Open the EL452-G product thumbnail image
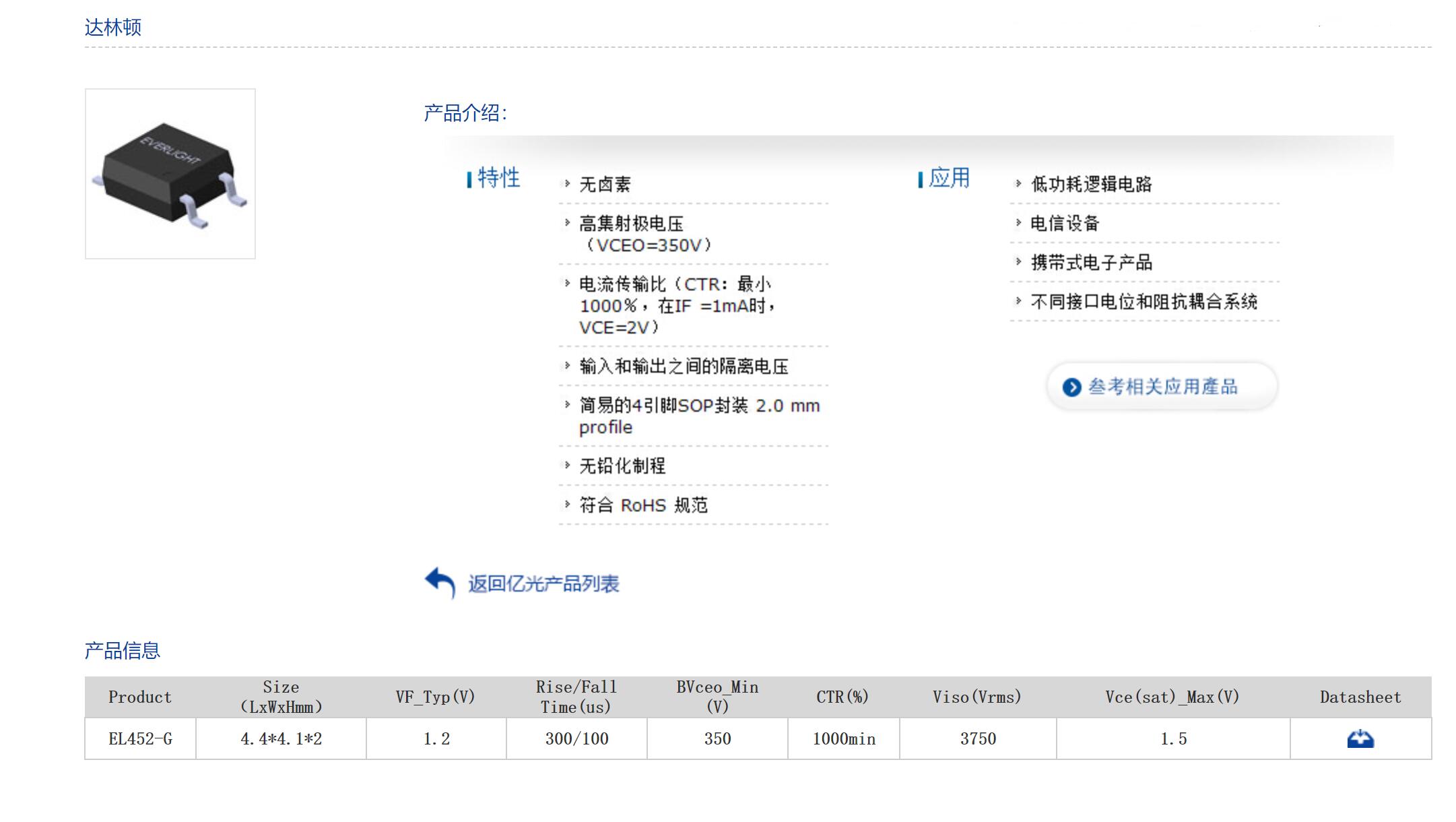This screenshot has height=822, width=1456. click(170, 174)
